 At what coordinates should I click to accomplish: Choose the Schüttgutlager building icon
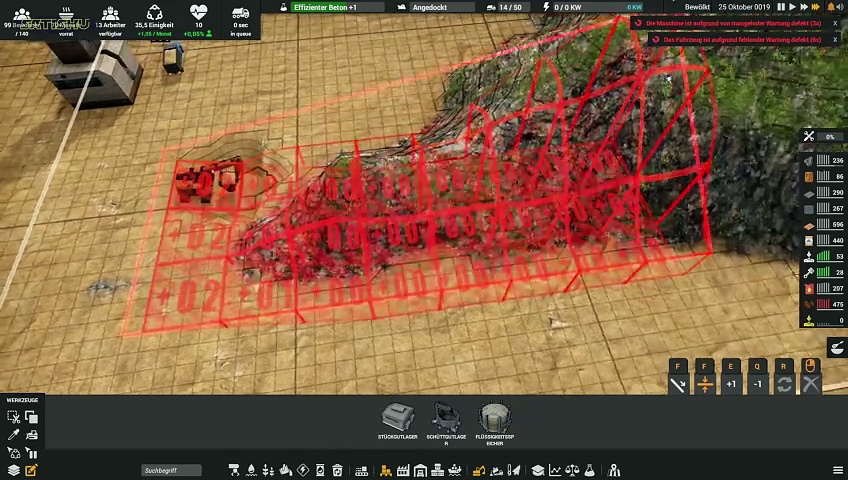pyautogui.click(x=446, y=418)
